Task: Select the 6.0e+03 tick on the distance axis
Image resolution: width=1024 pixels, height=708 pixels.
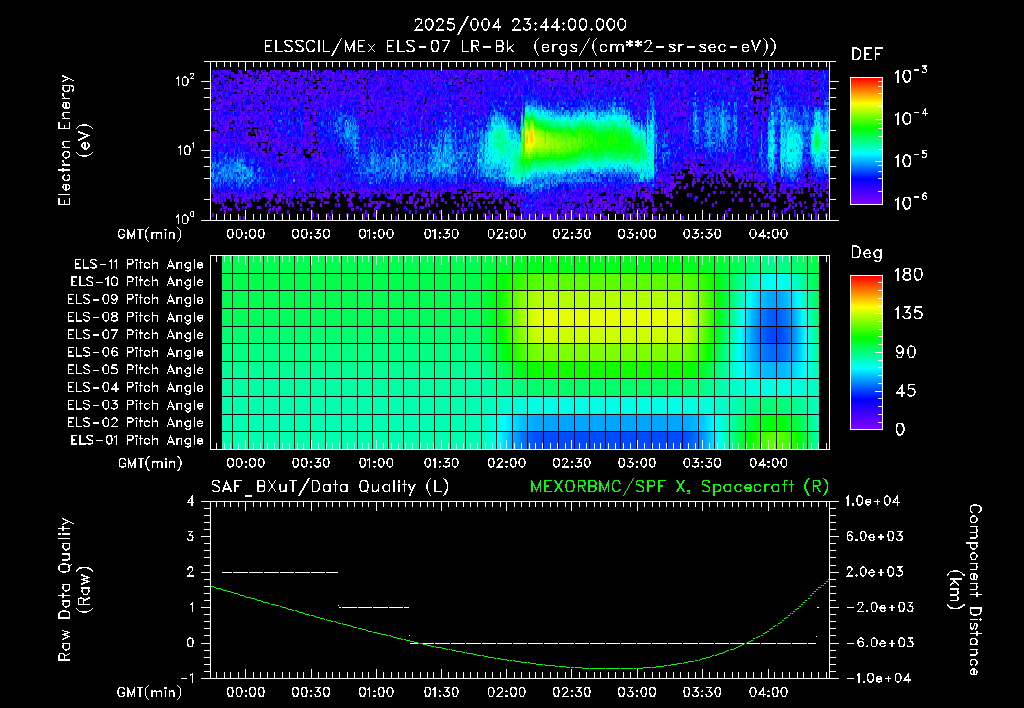Action: pyautogui.click(x=875, y=537)
